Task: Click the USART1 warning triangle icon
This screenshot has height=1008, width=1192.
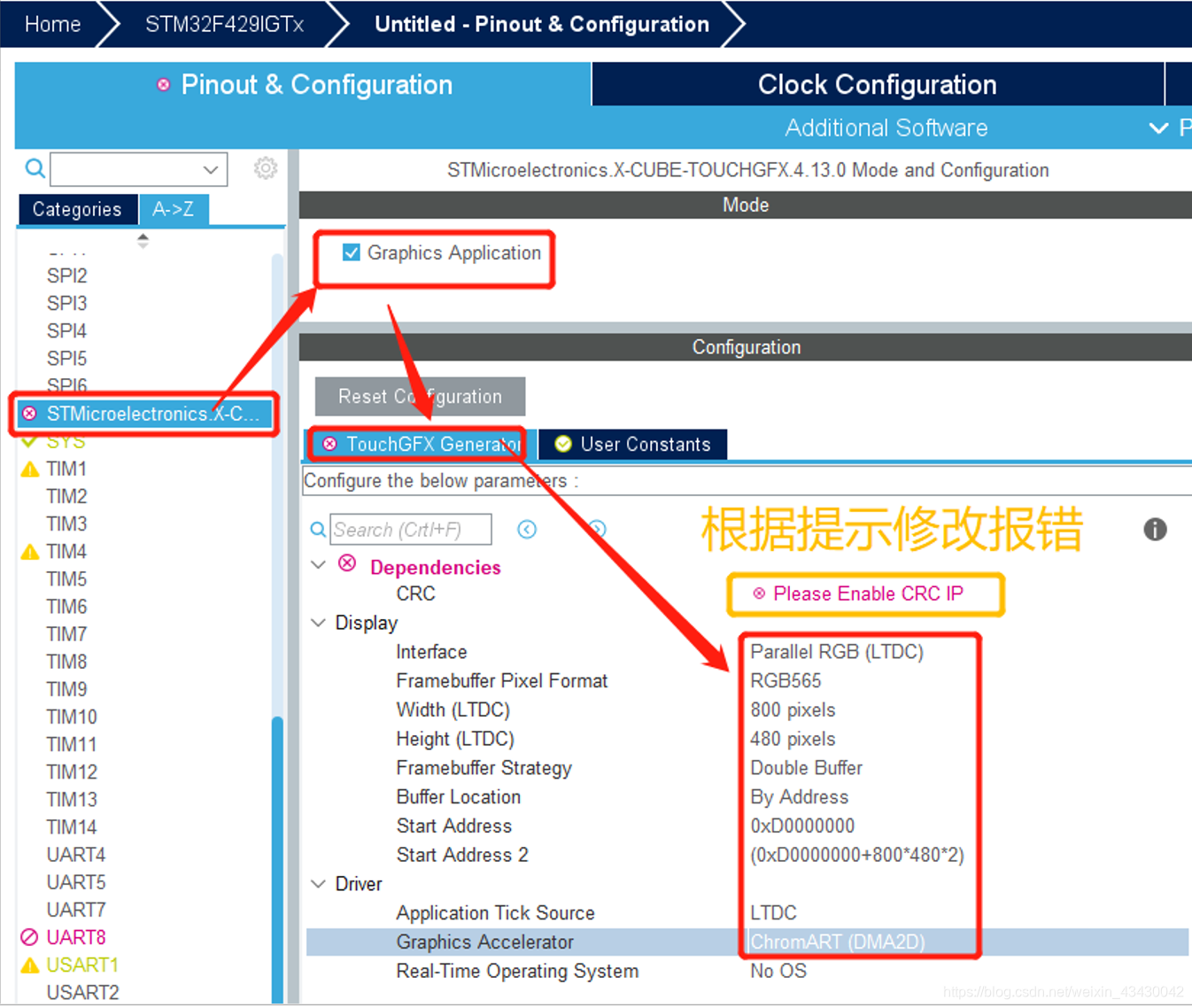Action: [x=30, y=965]
